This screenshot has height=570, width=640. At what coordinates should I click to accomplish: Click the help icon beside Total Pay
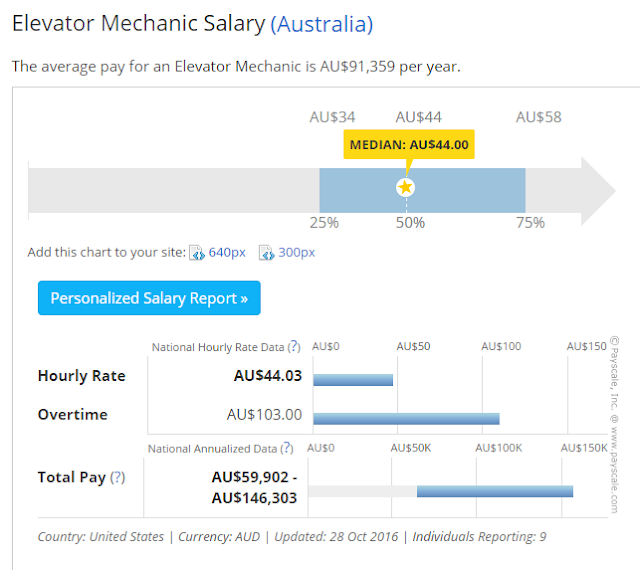click(x=118, y=478)
